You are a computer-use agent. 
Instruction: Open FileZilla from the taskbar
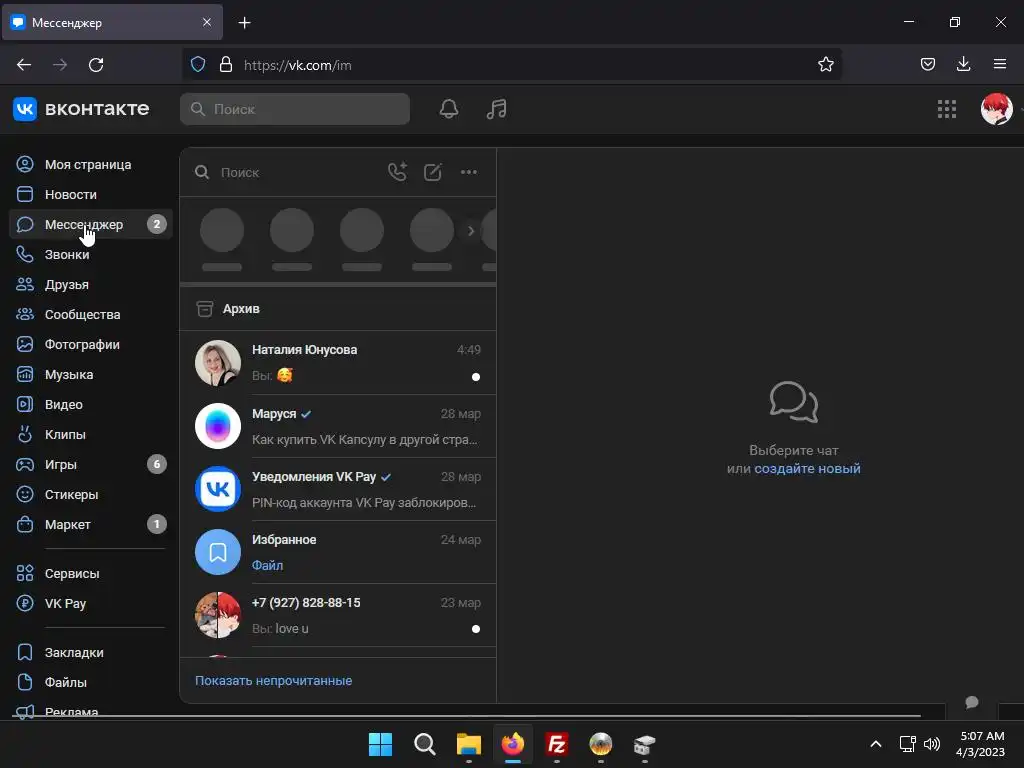[x=556, y=744]
